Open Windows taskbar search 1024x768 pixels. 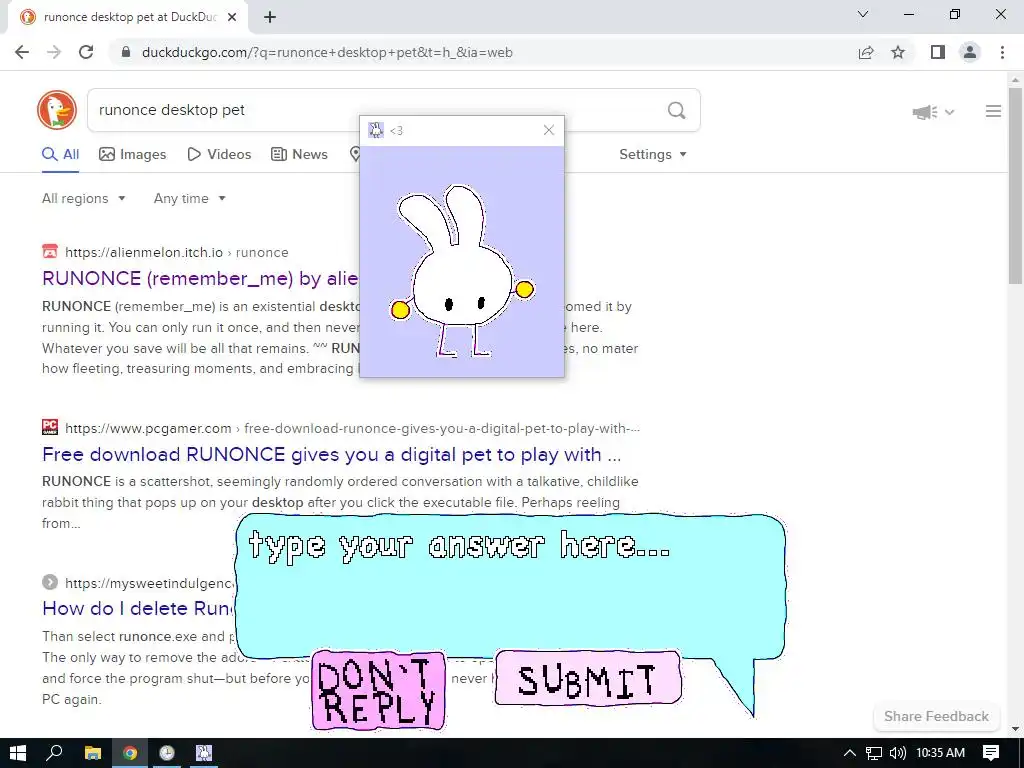click(55, 753)
